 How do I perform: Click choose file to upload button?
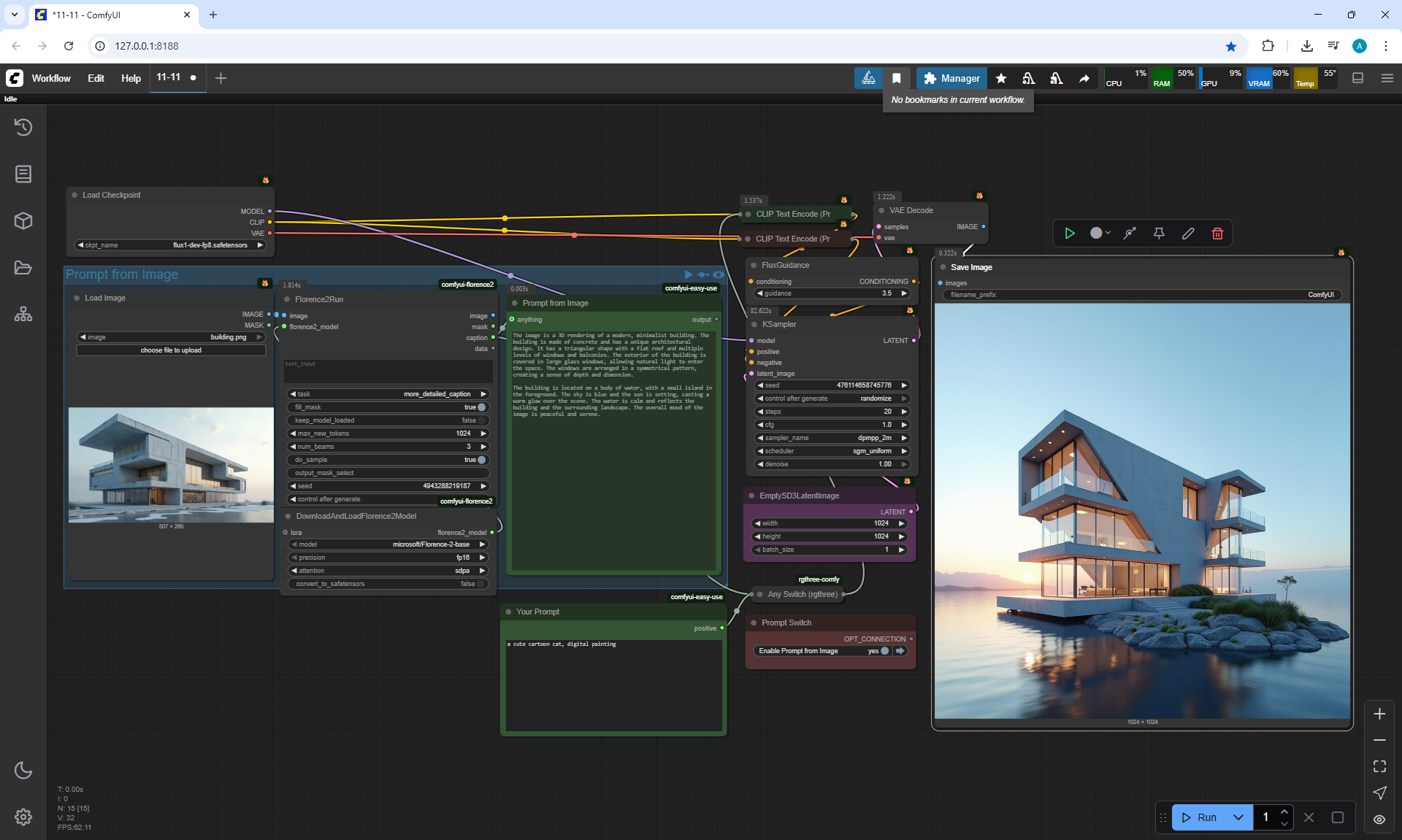coord(171,350)
